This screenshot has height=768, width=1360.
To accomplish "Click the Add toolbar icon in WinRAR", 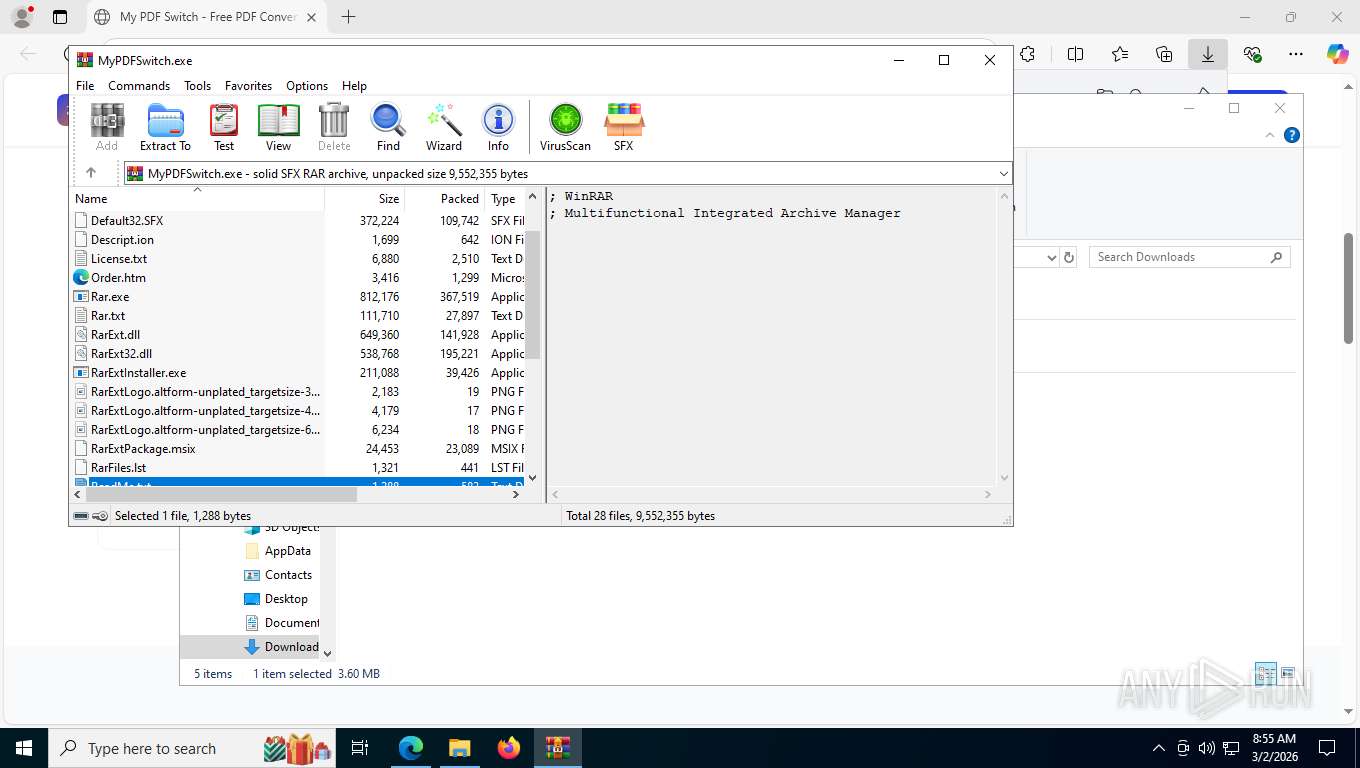I will (107, 127).
